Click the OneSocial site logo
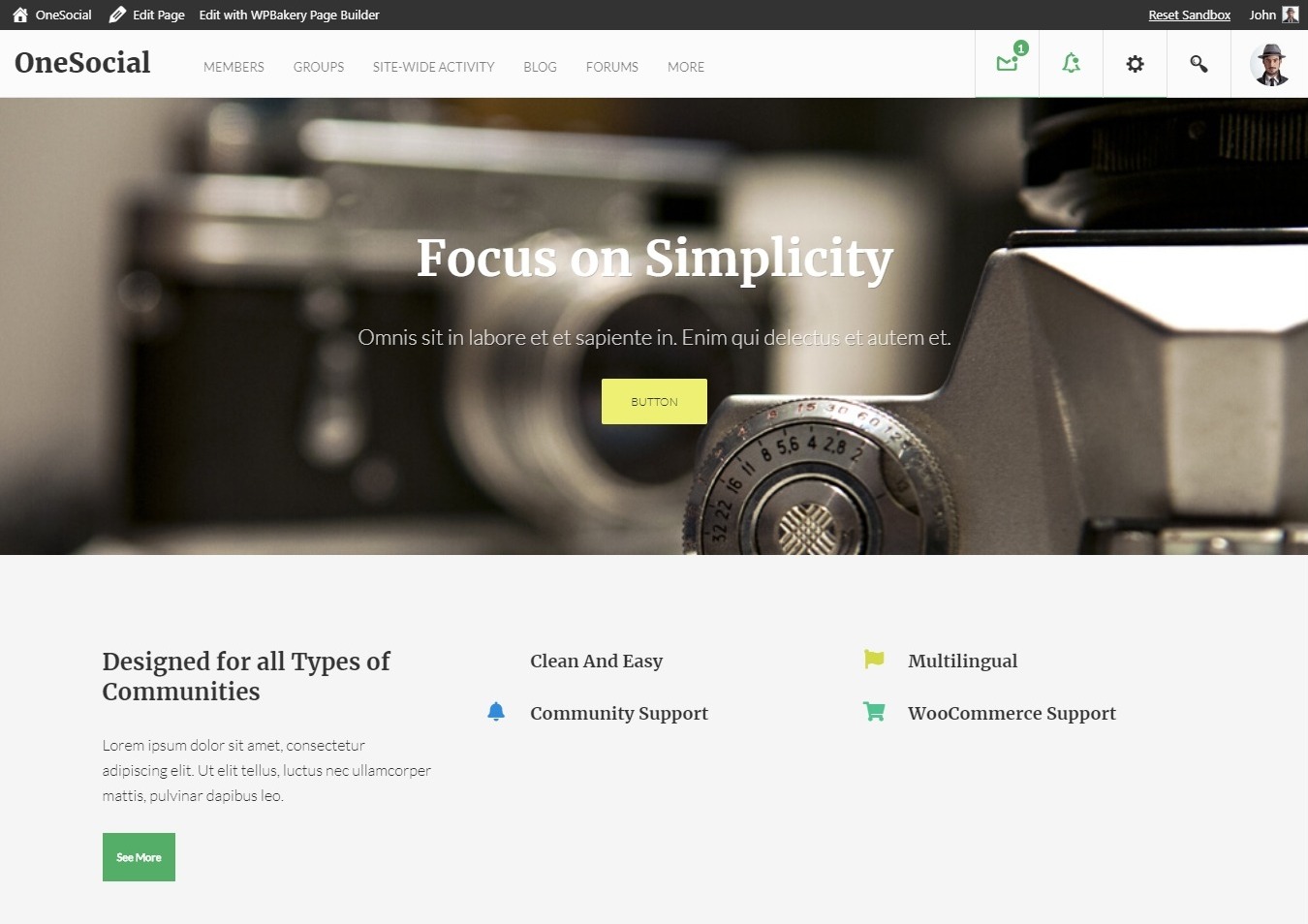Image resolution: width=1308 pixels, height=924 pixels. [x=82, y=63]
